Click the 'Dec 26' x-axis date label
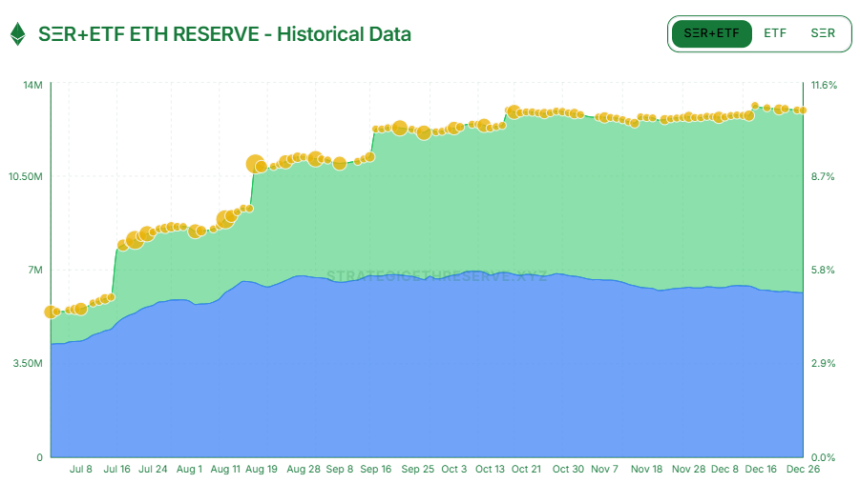This screenshot has width=860, height=483. click(802, 468)
